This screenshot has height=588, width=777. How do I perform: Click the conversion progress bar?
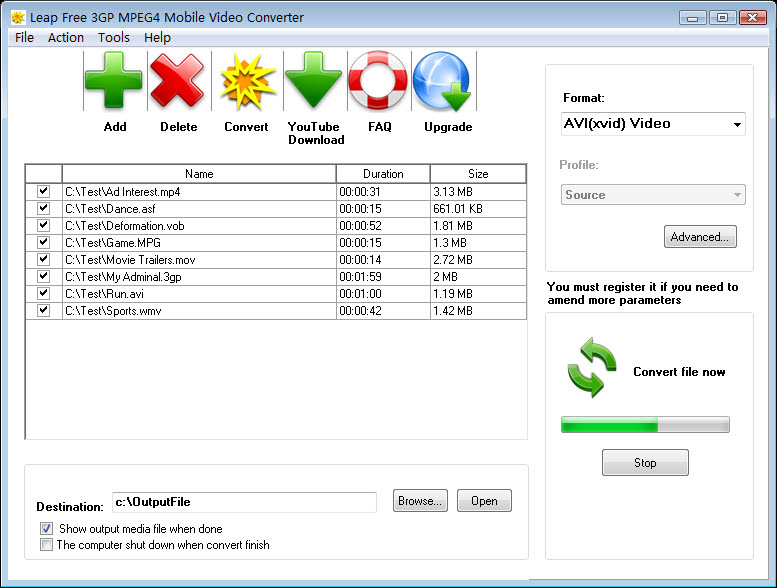(x=645, y=425)
